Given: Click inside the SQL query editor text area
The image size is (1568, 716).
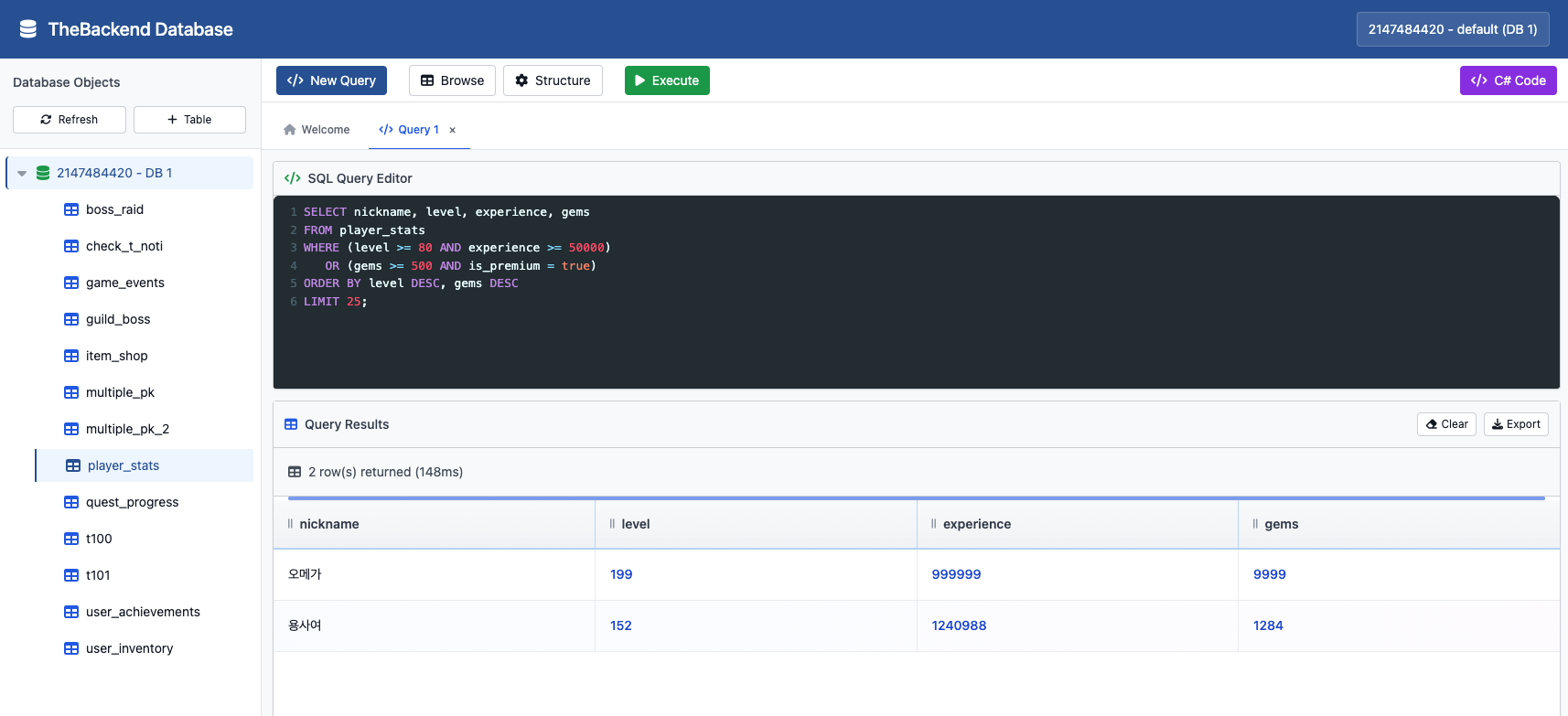Looking at the screenshot, I should click(915, 338).
